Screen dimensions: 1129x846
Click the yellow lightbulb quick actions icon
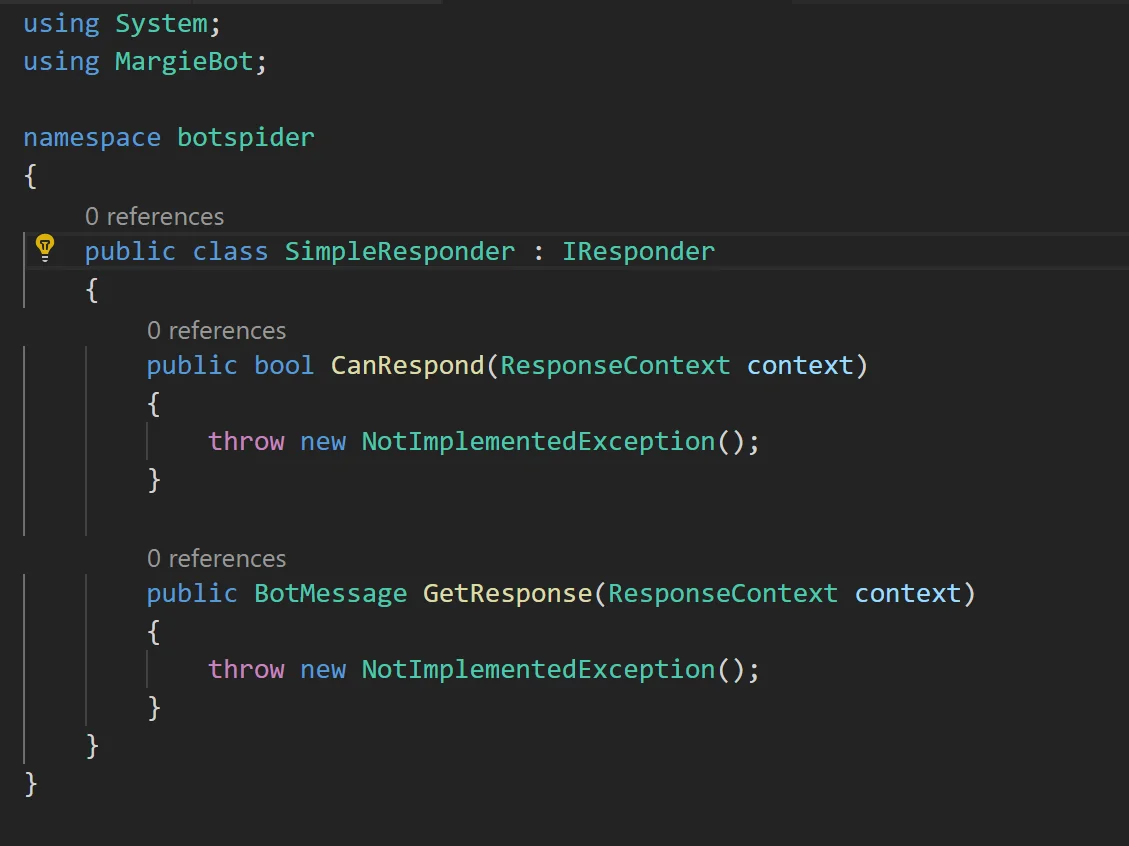(45, 248)
